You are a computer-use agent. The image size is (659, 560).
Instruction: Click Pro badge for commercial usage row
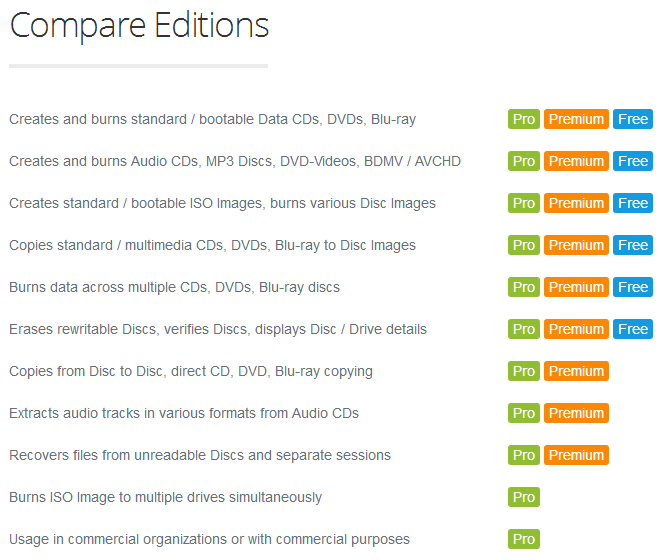524,539
